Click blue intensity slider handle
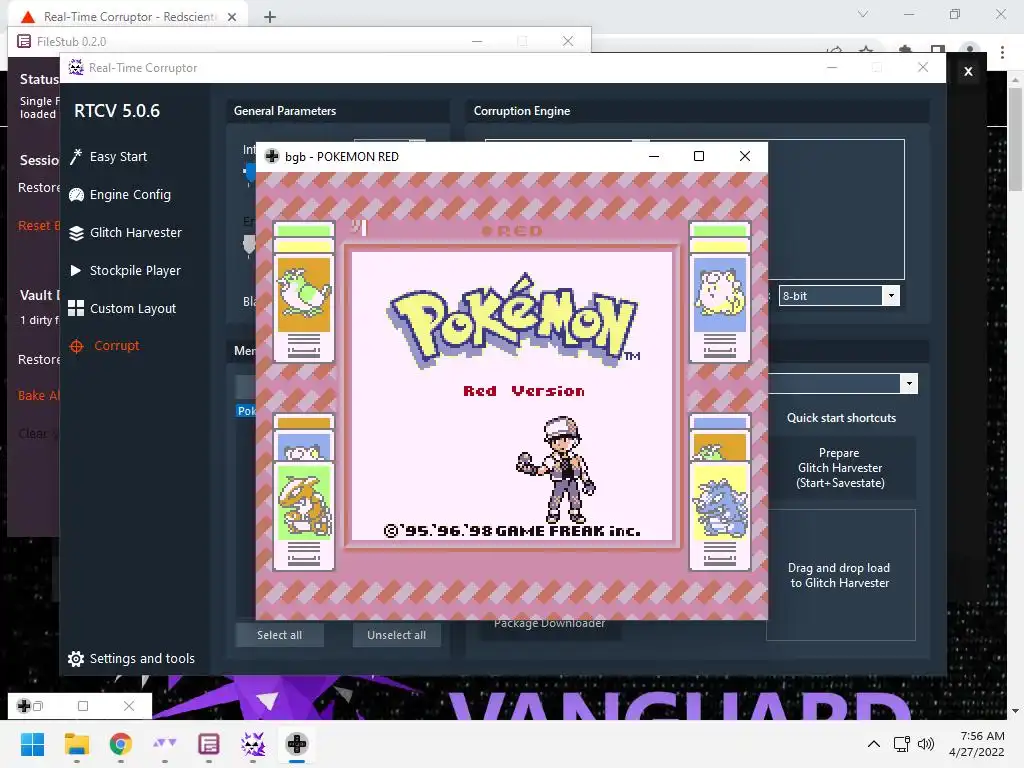This screenshot has width=1024, height=768. tap(249, 173)
